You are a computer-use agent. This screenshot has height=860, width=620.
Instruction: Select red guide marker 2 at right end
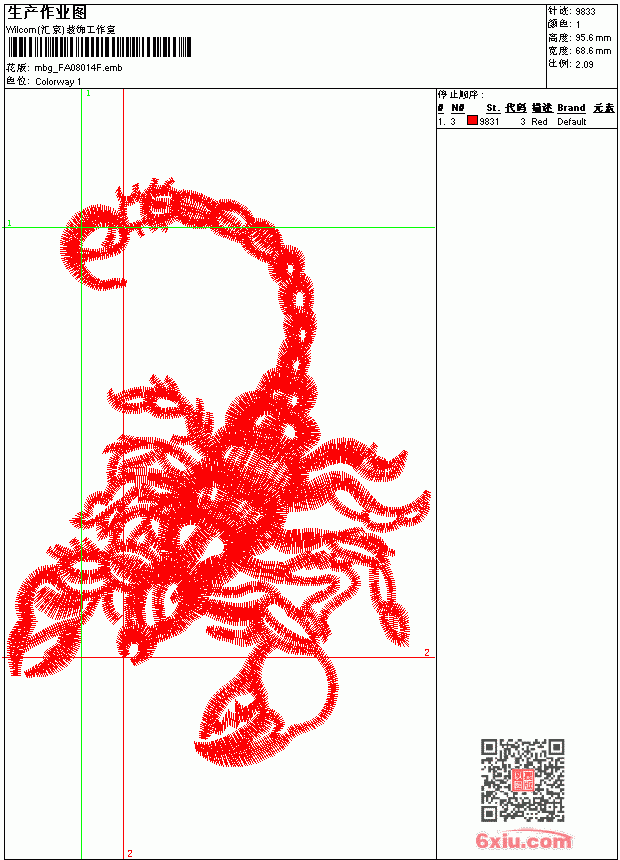(426, 652)
